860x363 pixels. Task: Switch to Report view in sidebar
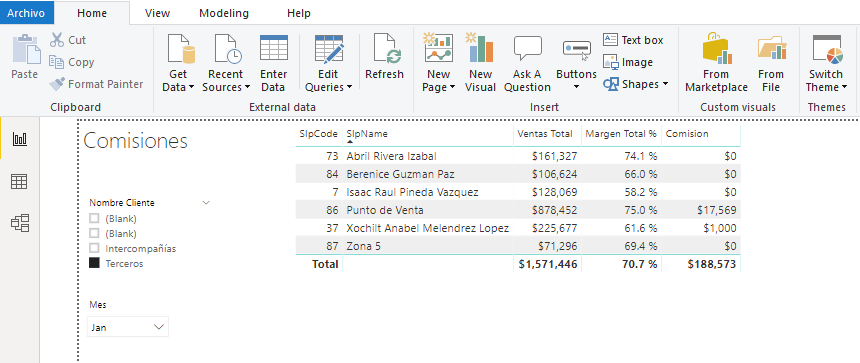[20, 139]
